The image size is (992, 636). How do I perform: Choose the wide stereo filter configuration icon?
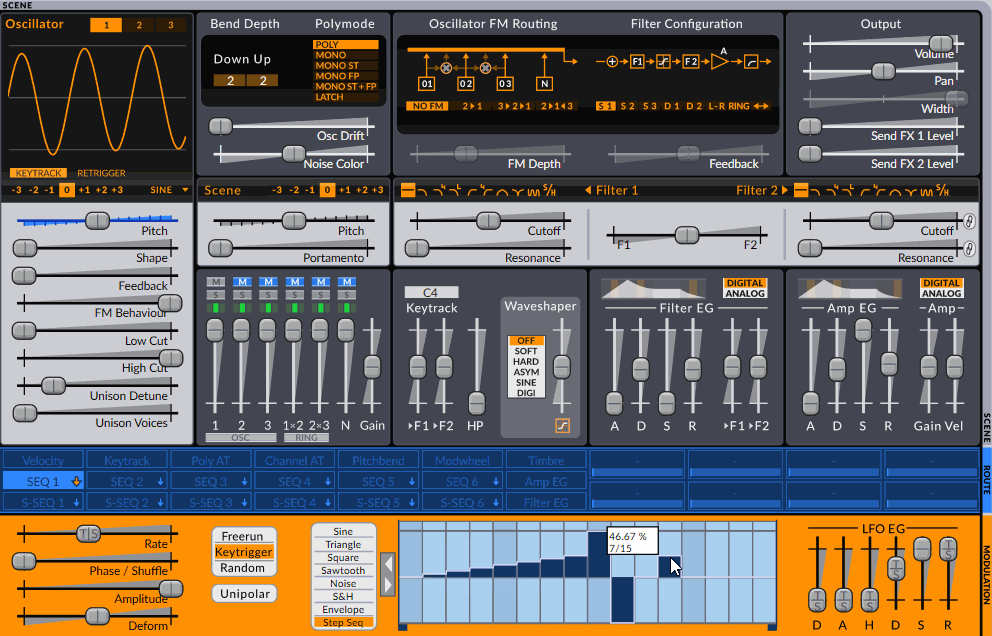click(761, 106)
